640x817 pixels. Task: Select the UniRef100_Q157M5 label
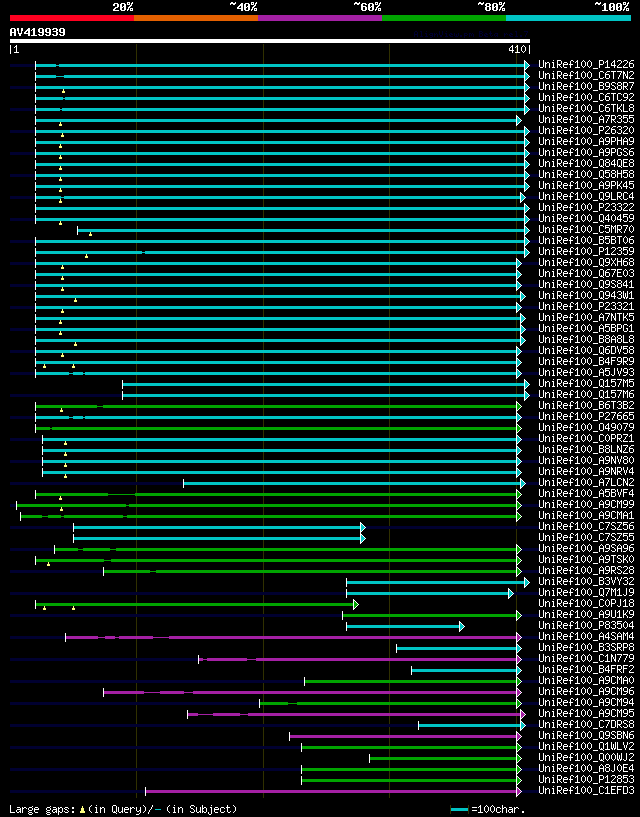(x=586, y=383)
